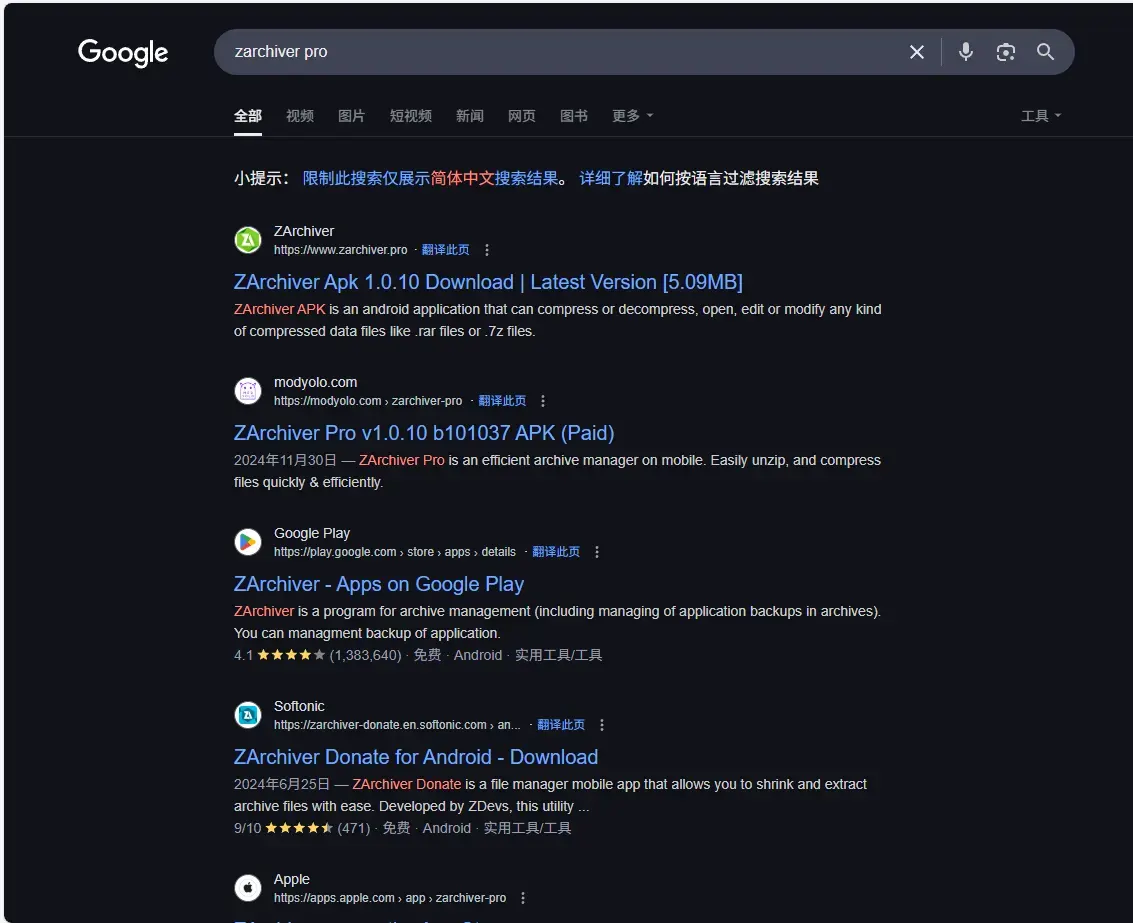Image resolution: width=1133 pixels, height=923 pixels.
Task: Switch to the 短视频 tab
Action: click(410, 116)
